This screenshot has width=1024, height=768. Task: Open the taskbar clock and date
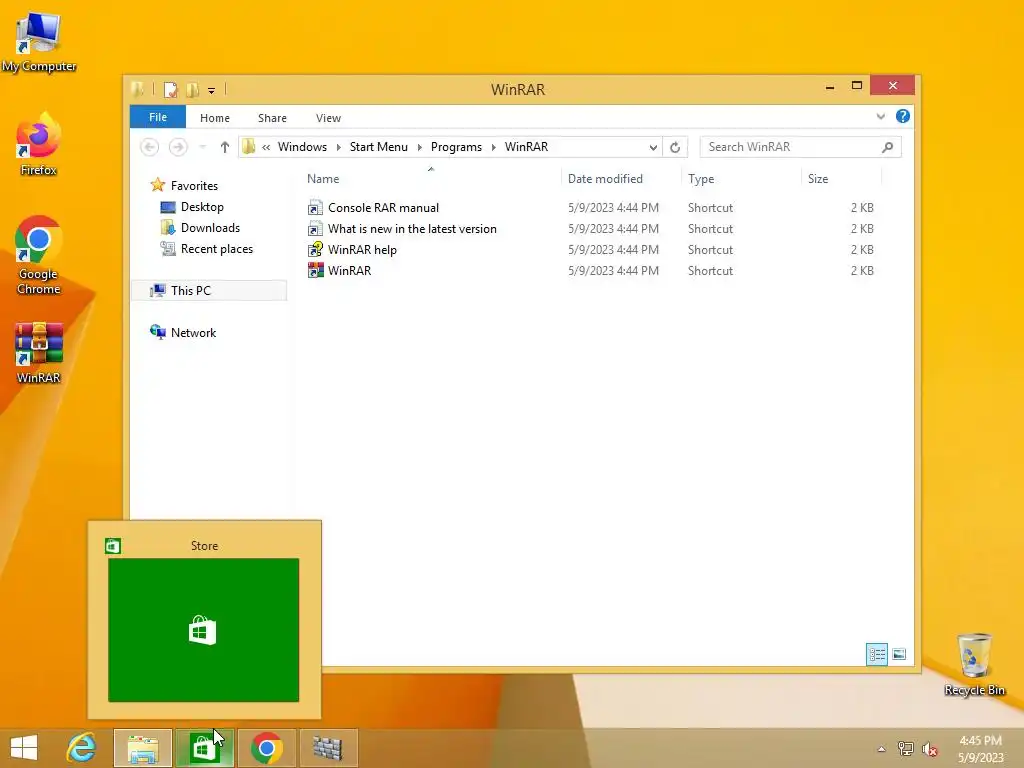[x=980, y=749]
